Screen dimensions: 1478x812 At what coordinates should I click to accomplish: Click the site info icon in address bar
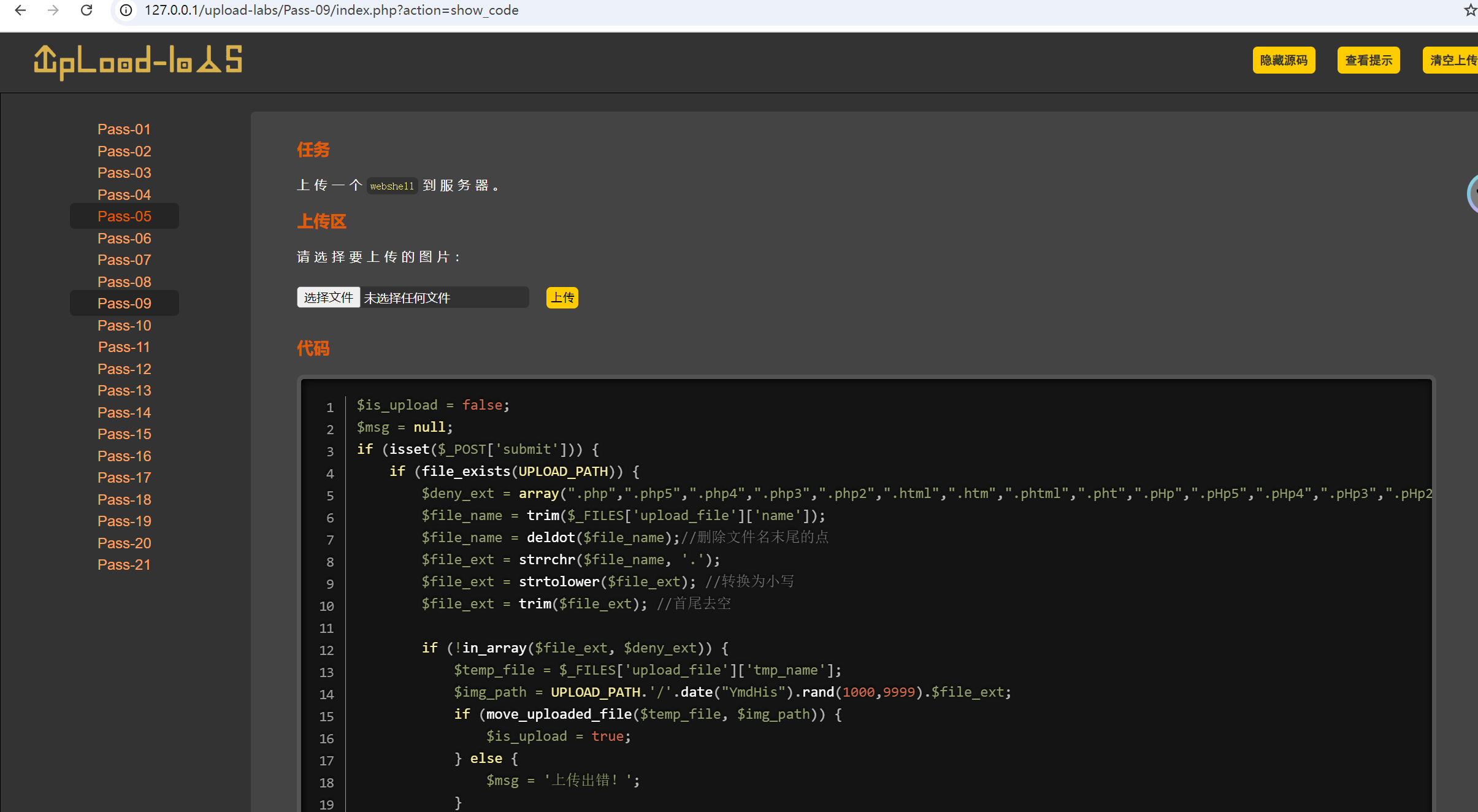[x=126, y=10]
